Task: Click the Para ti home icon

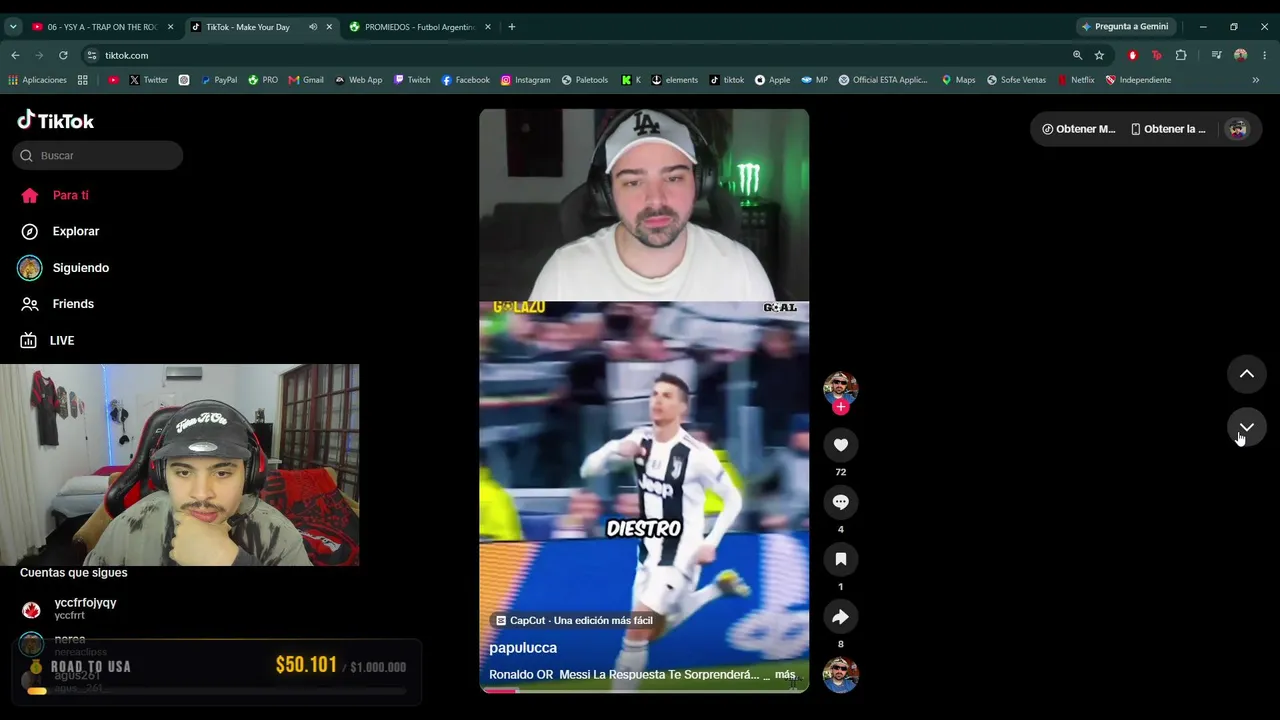Action: coord(30,195)
